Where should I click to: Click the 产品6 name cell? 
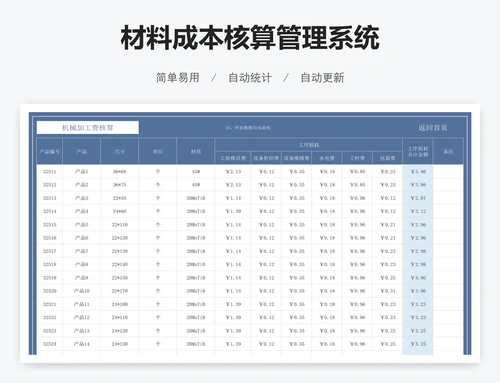[x=81, y=238]
